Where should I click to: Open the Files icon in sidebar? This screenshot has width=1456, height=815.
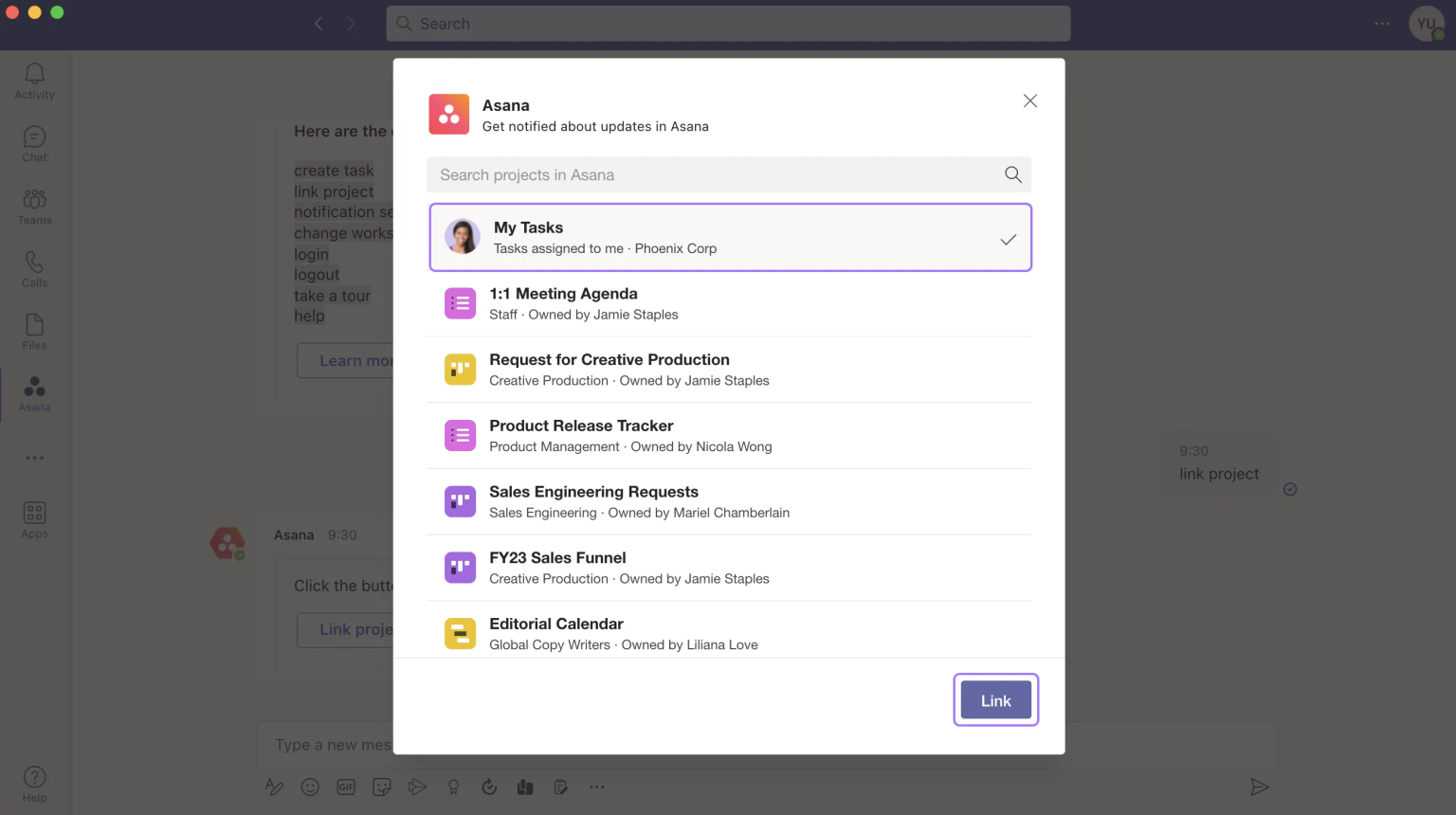(34, 331)
